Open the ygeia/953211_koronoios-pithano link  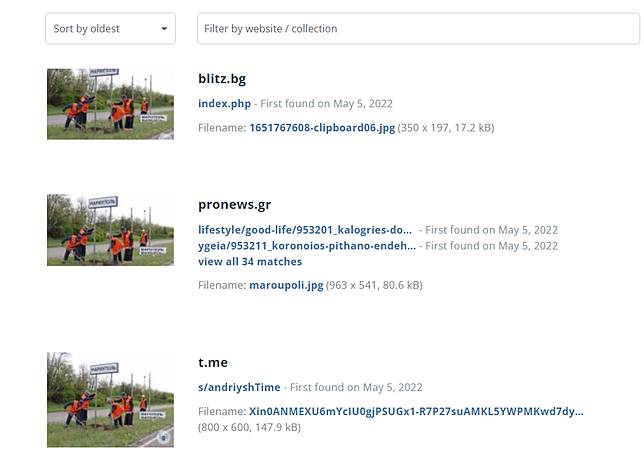click(x=307, y=246)
